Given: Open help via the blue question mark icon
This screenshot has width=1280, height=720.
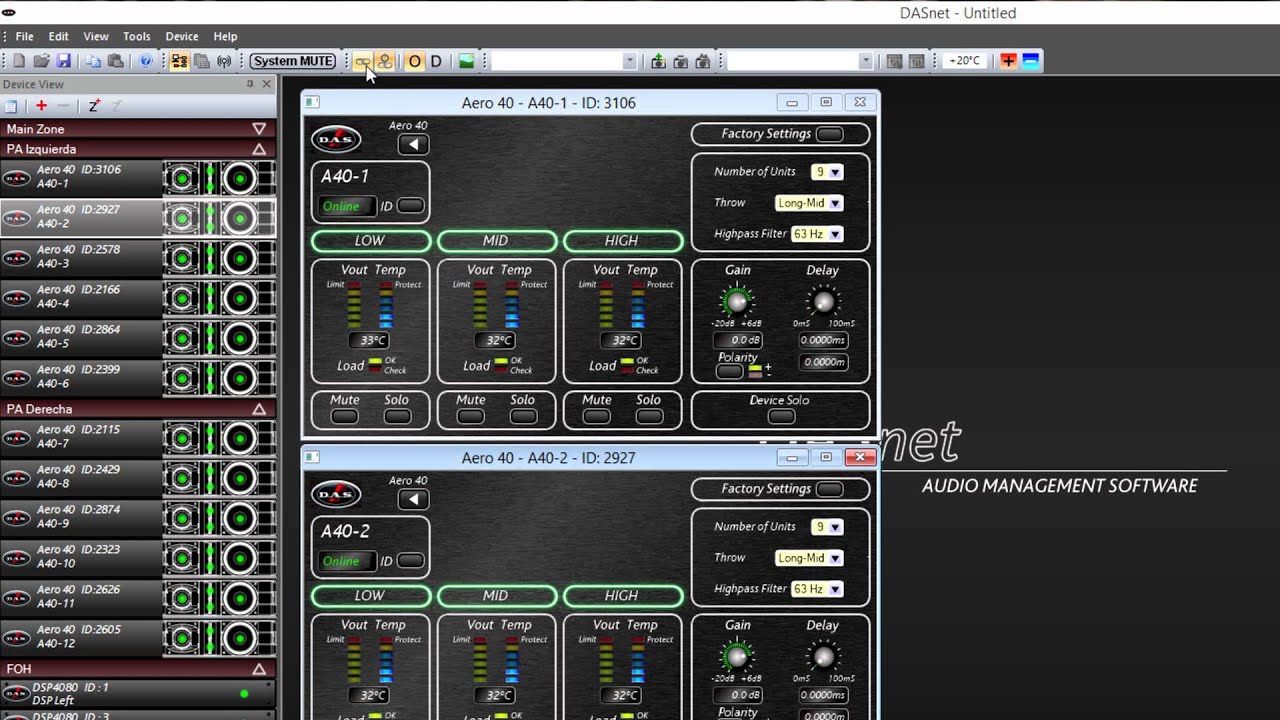Looking at the screenshot, I should 146,61.
